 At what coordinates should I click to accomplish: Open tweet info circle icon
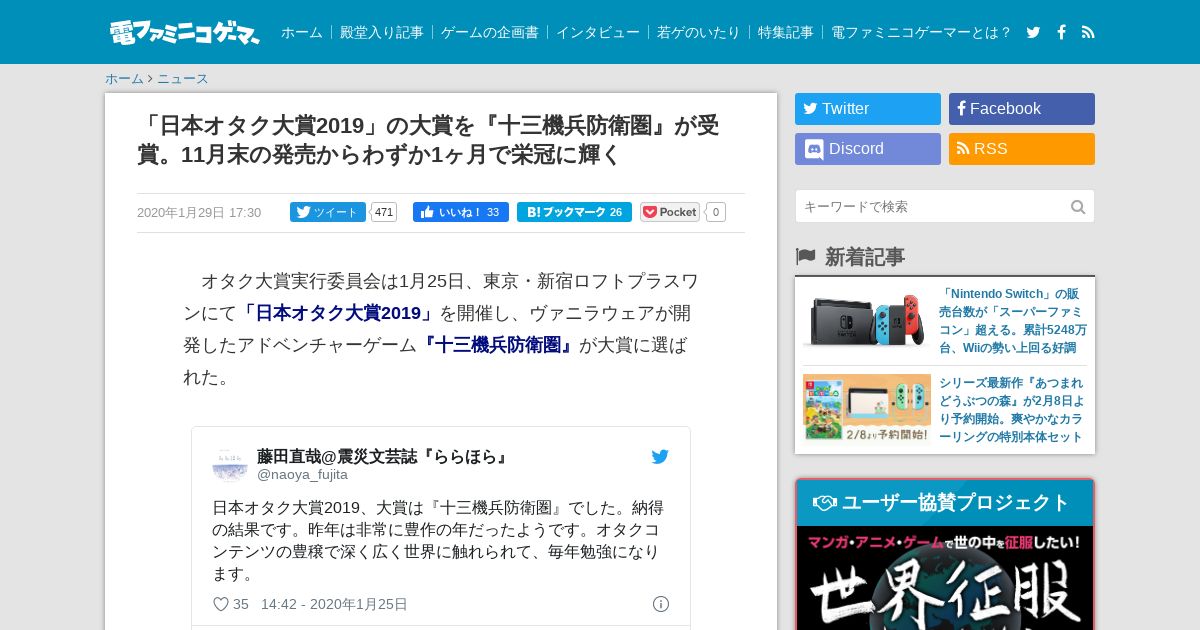(661, 604)
